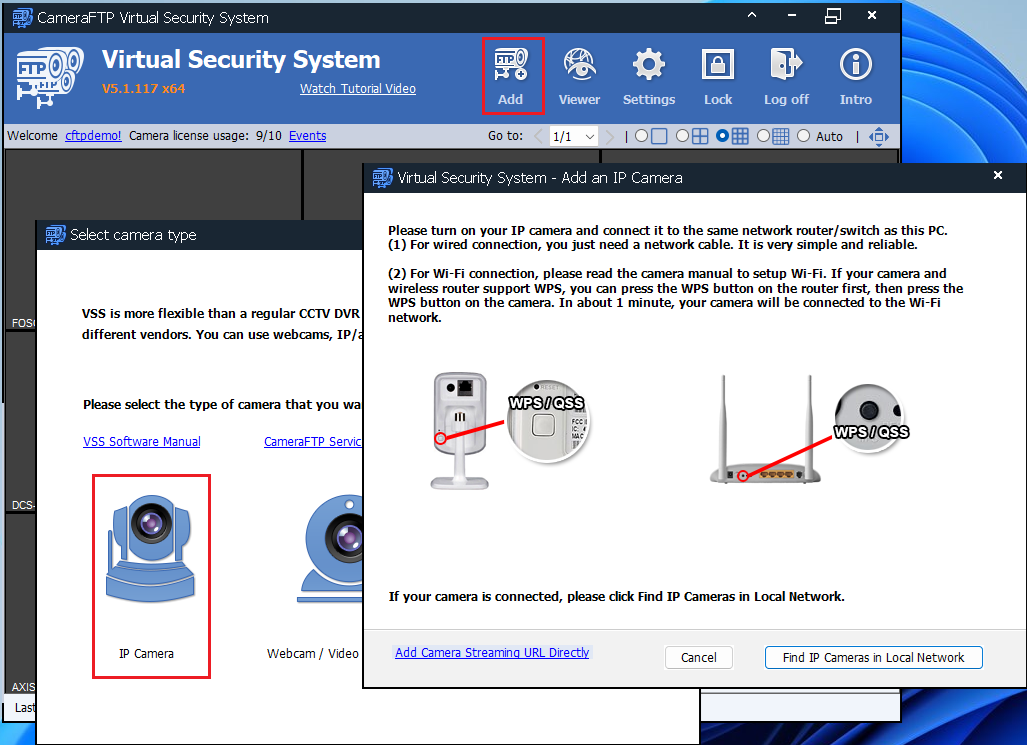The width and height of the screenshot is (1027, 745).
Task: Click the full screen arrows icon
Action: tap(879, 136)
